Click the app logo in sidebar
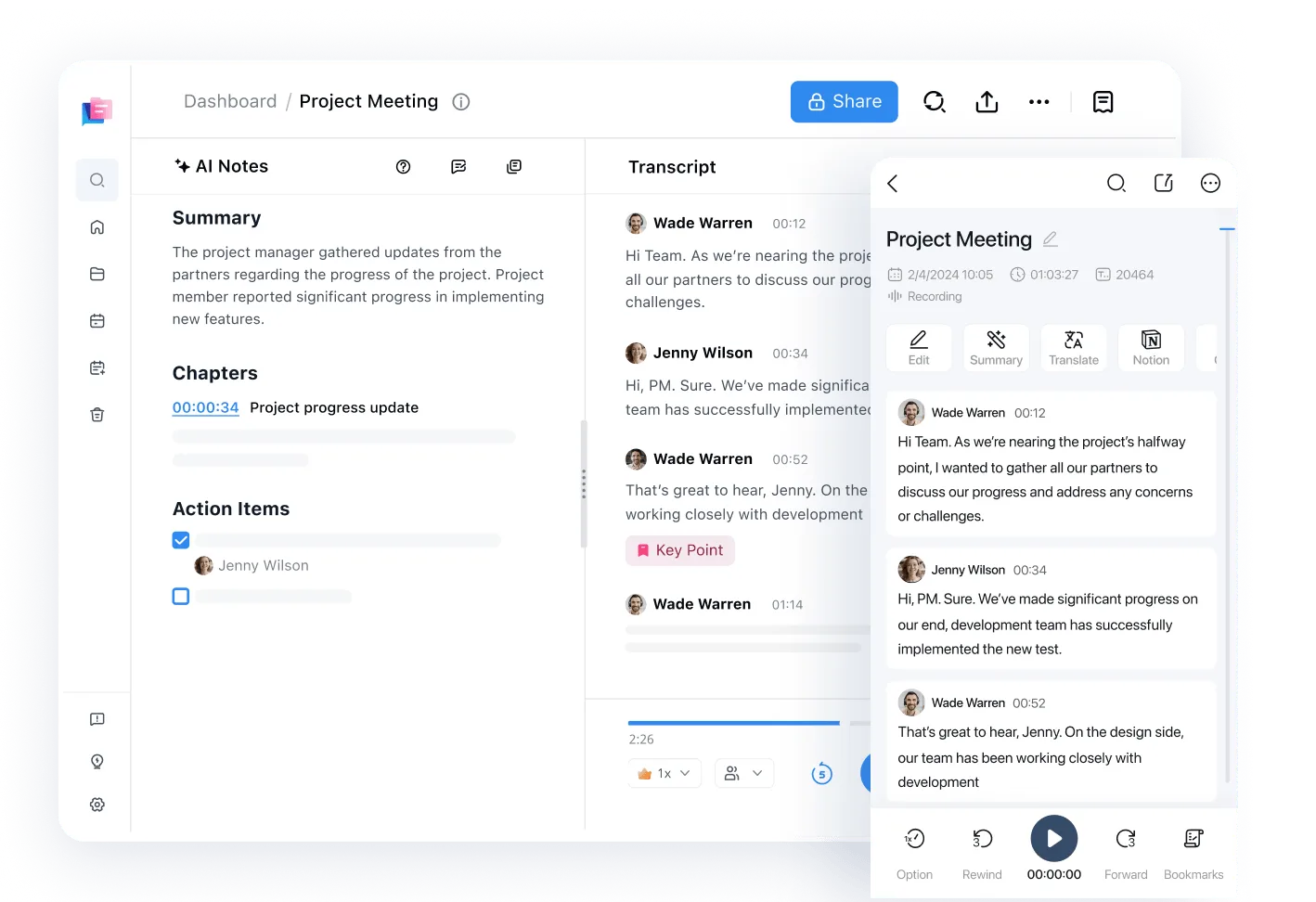Image resolution: width=1316 pixels, height=902 pixels. [97, 111]
